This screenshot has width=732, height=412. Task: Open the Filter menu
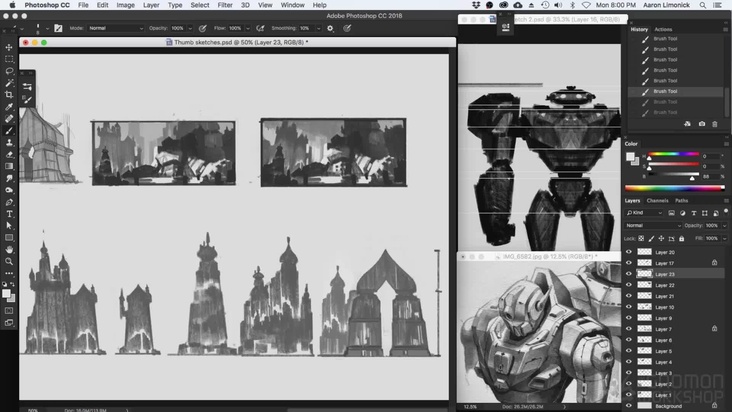pos(225,5)
